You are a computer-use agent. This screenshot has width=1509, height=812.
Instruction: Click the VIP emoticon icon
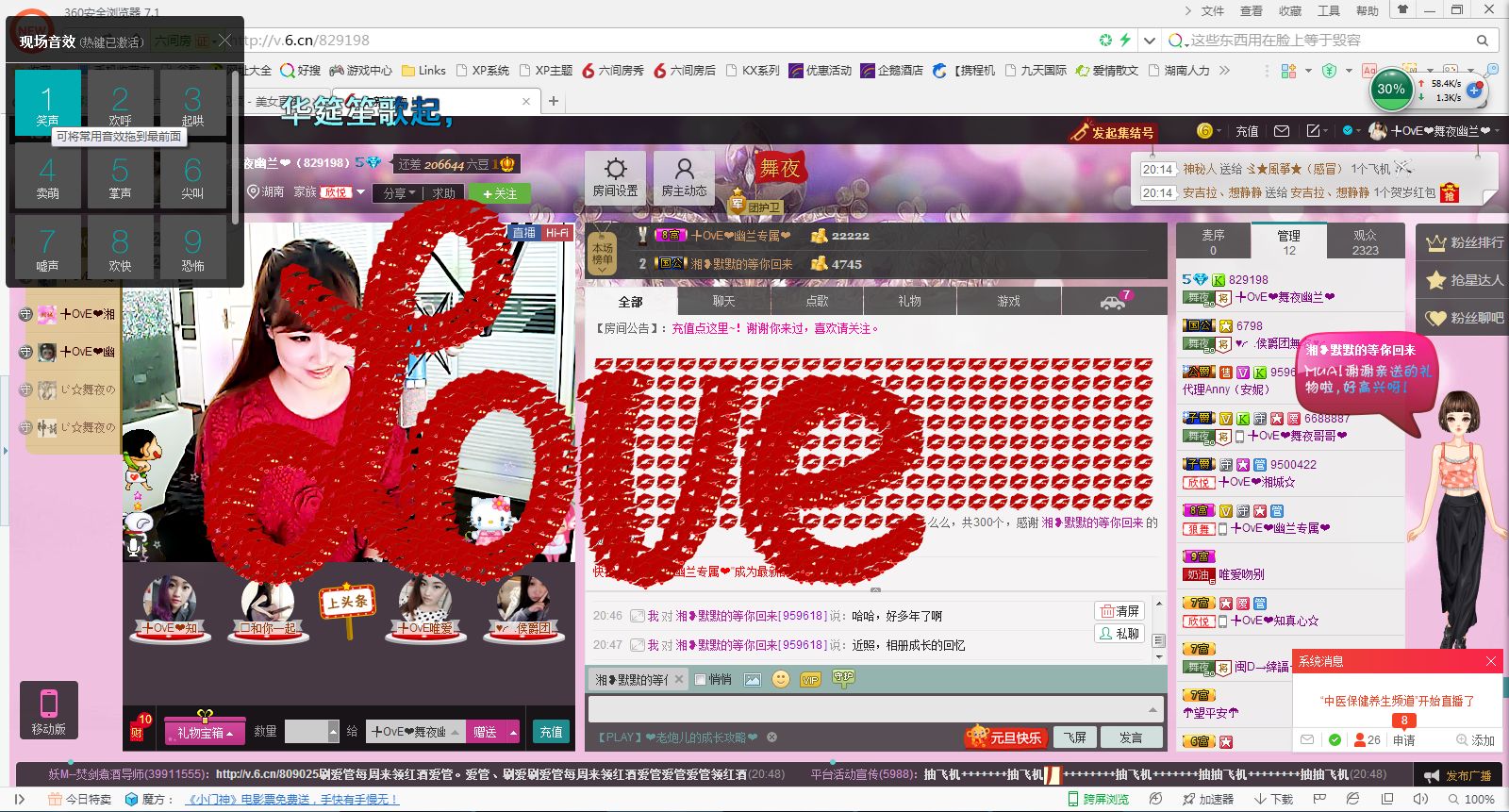pyautogui.click(x=809, y=679)
